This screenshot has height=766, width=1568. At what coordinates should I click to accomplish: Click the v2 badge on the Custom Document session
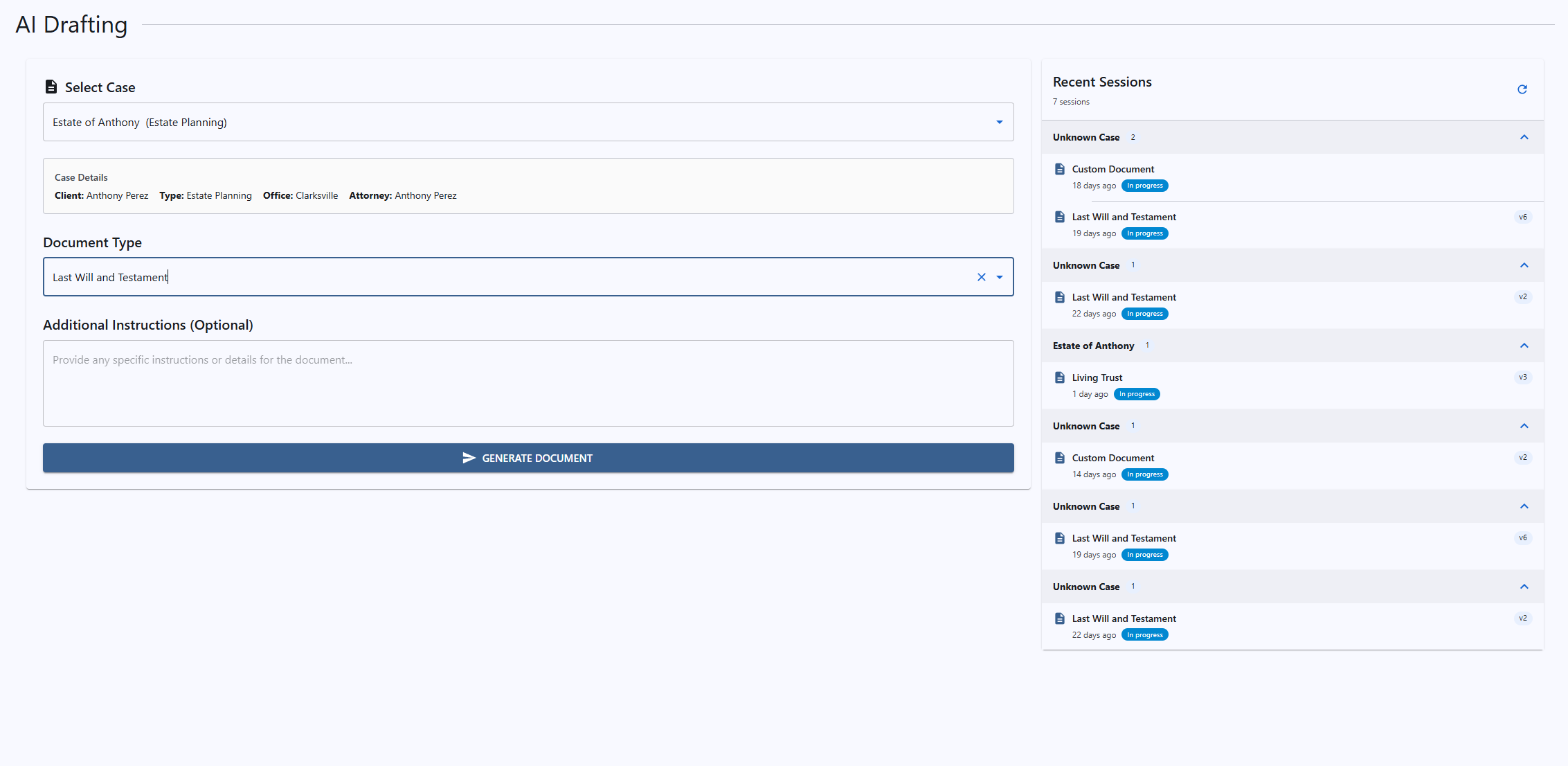pos(1522,457)
